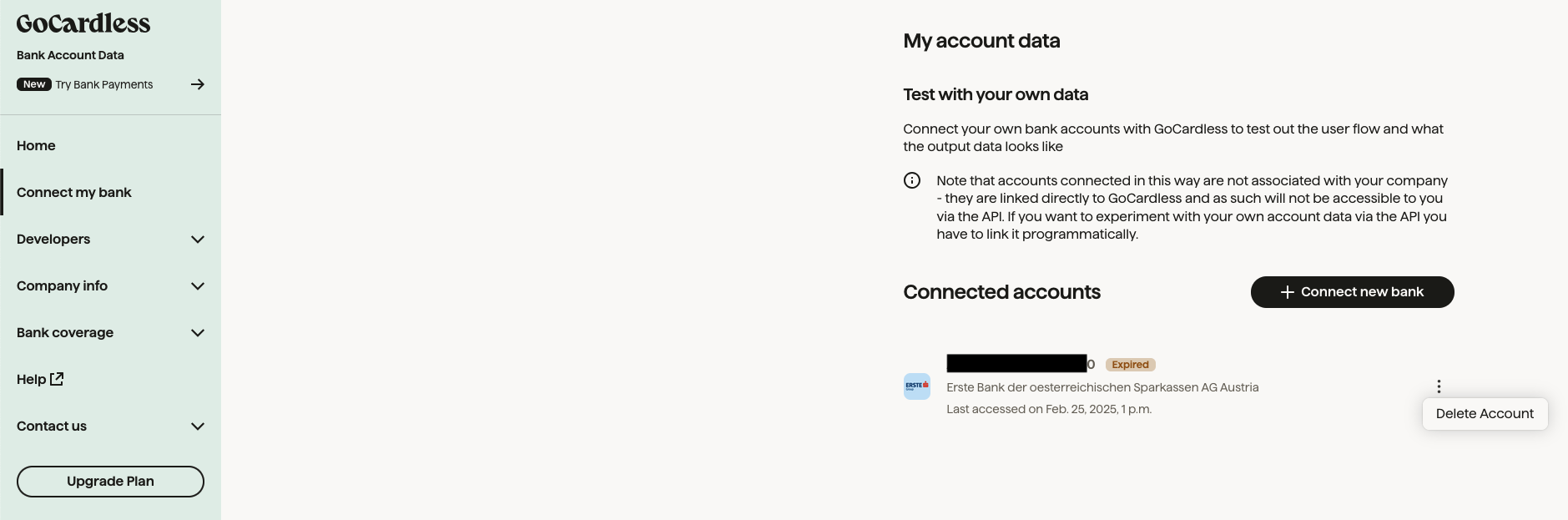Choose Delete Account from the popup menu
This screenshot has width=1568, height=520.
pos(1485,414)
